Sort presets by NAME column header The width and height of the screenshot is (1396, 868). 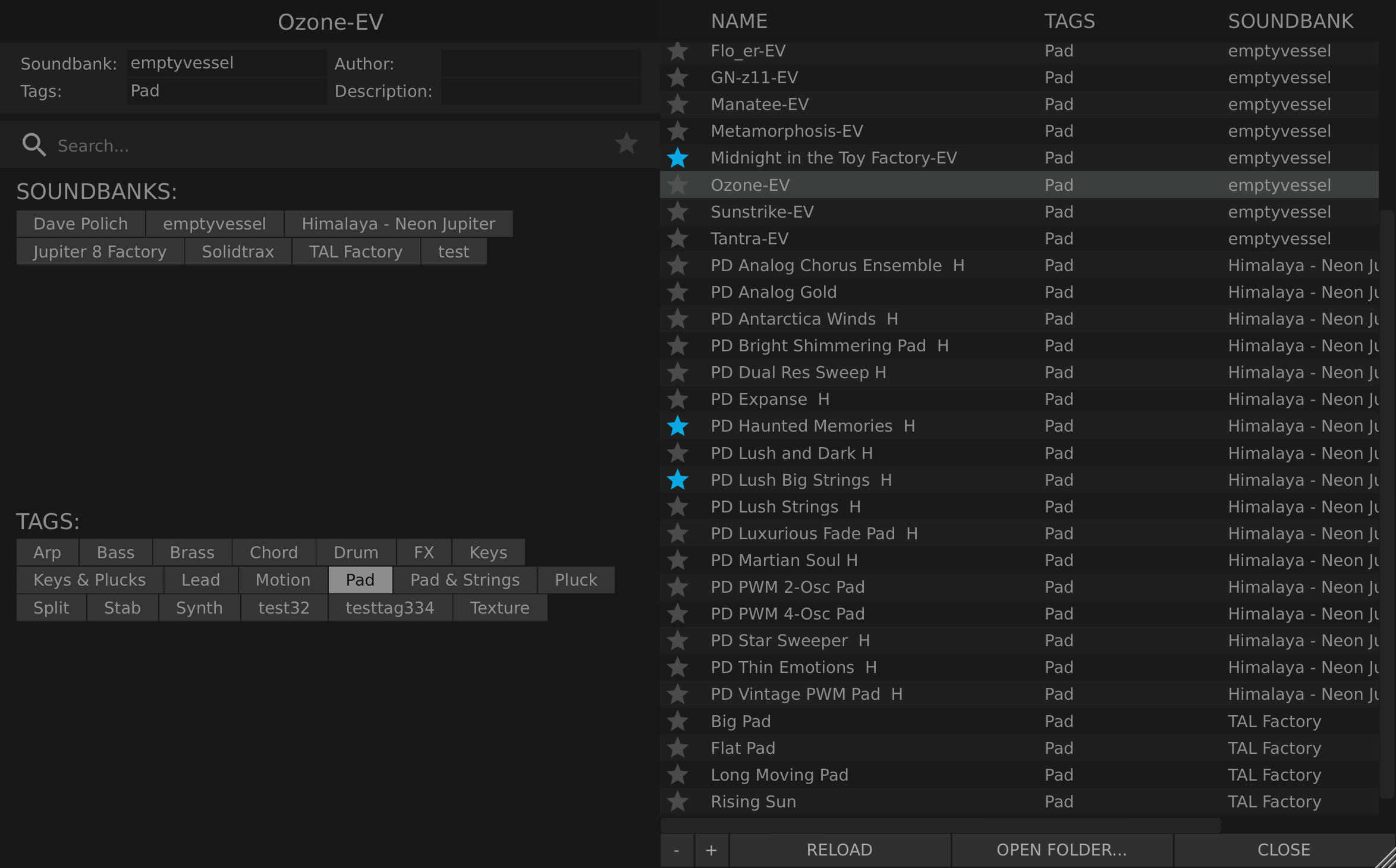pos(739,21)
